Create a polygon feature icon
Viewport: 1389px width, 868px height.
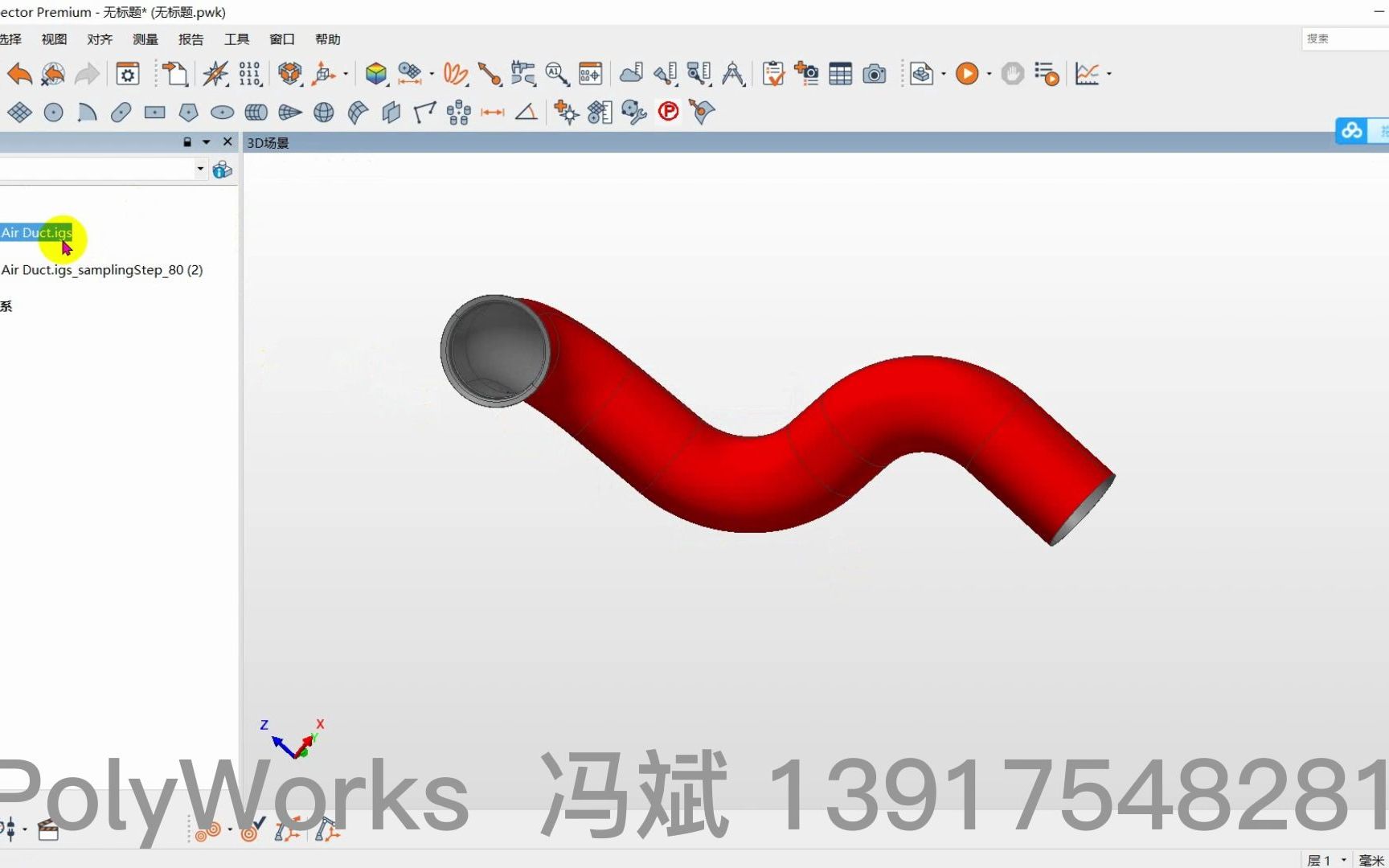188,113
